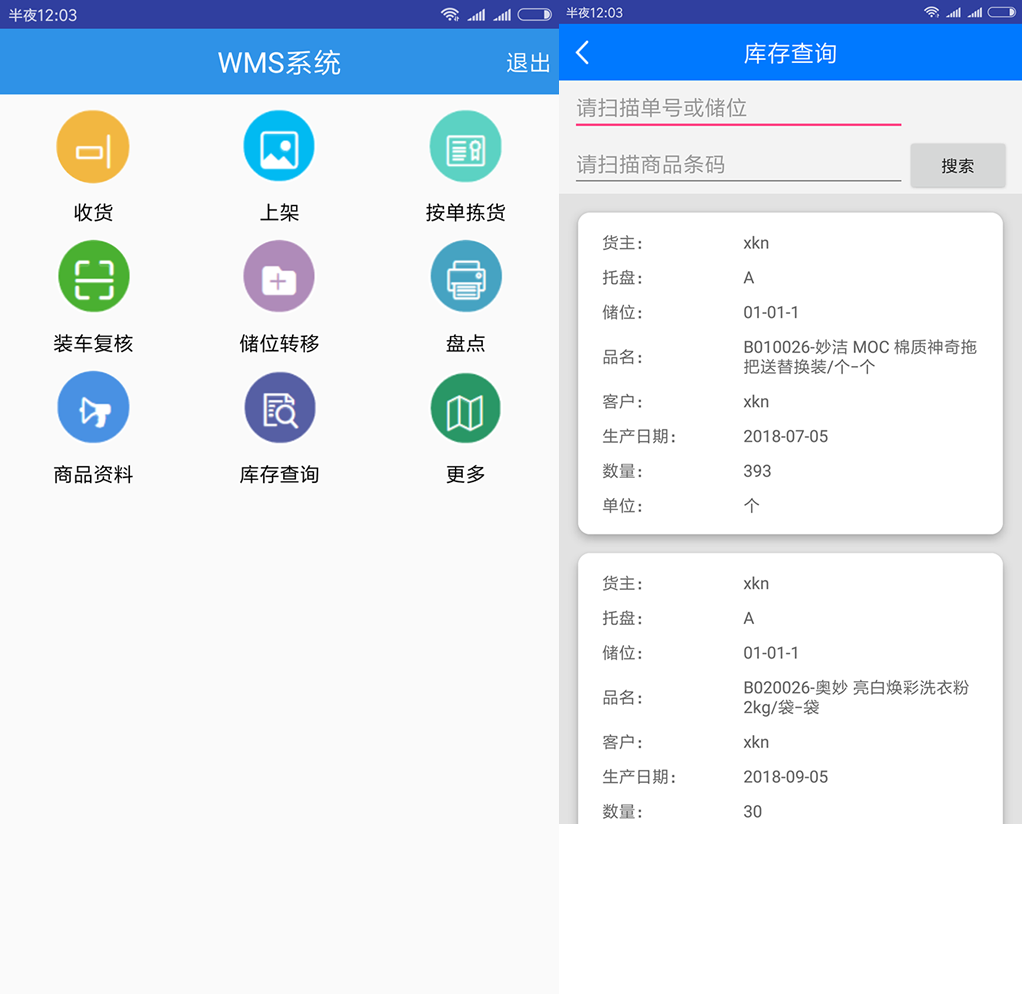
Task: Tap the 库存查询 label on home screen
Action: [280, 474]
